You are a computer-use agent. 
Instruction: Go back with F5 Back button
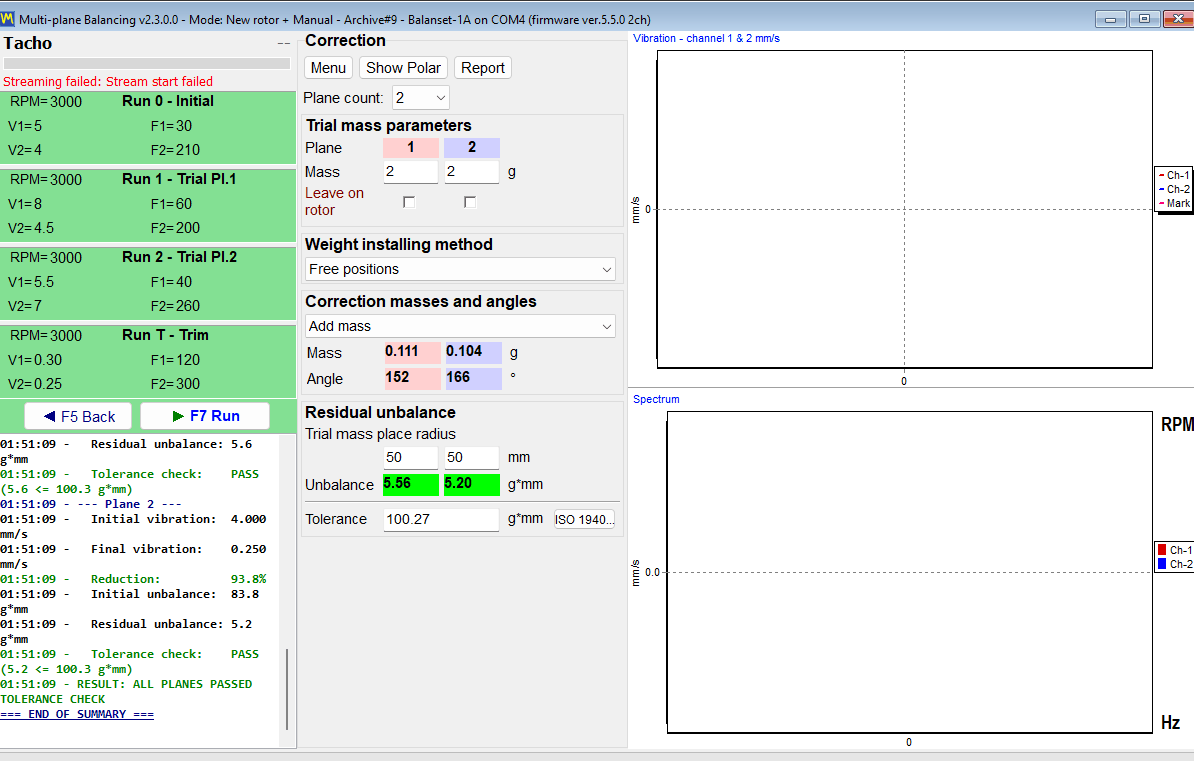click(78, 416)
